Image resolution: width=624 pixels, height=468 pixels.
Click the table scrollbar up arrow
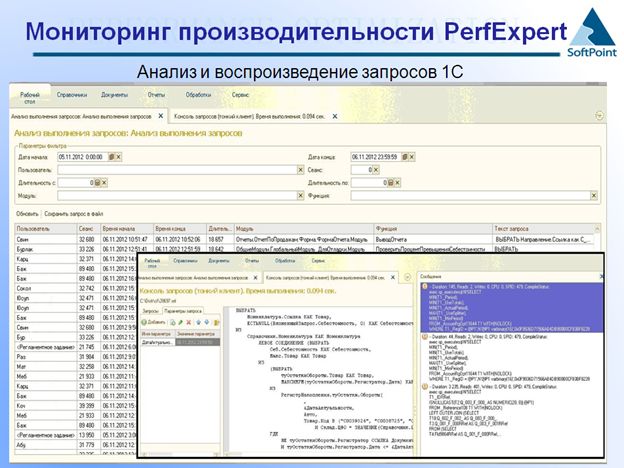point(597,229)
